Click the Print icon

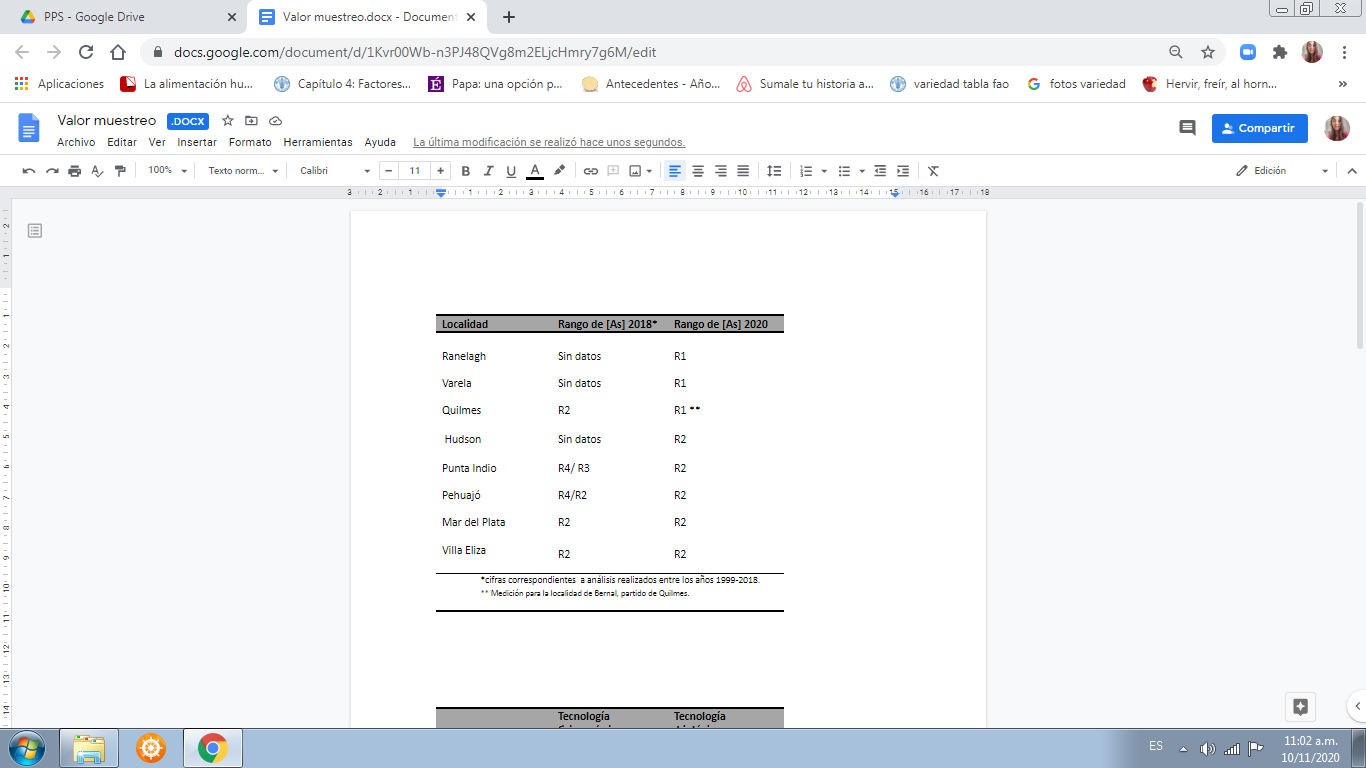click(75, 171)
